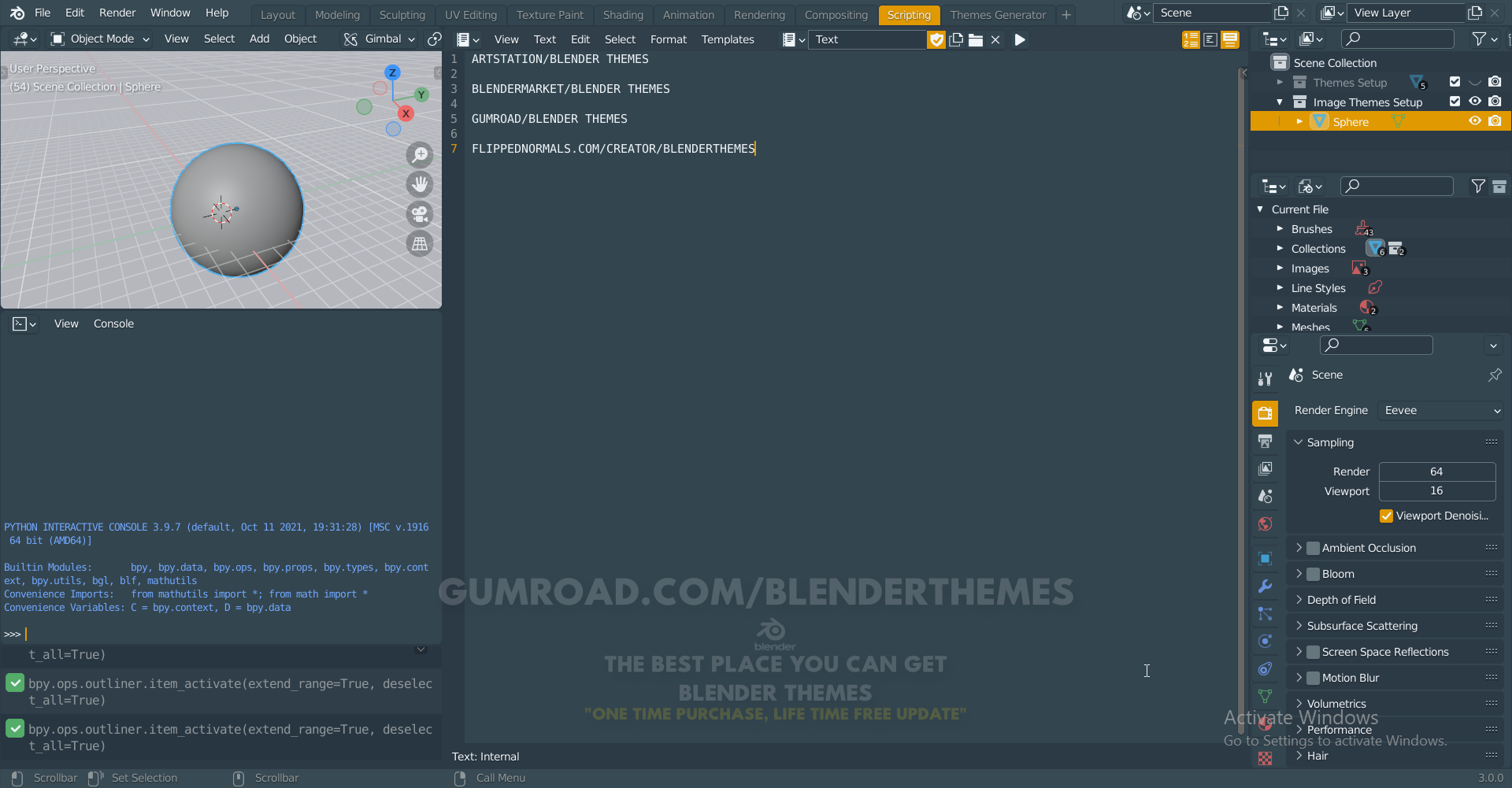Enable Ambient Occlusion checkbox
This screenshot has height=788, width=1512.
[1314, 548]
